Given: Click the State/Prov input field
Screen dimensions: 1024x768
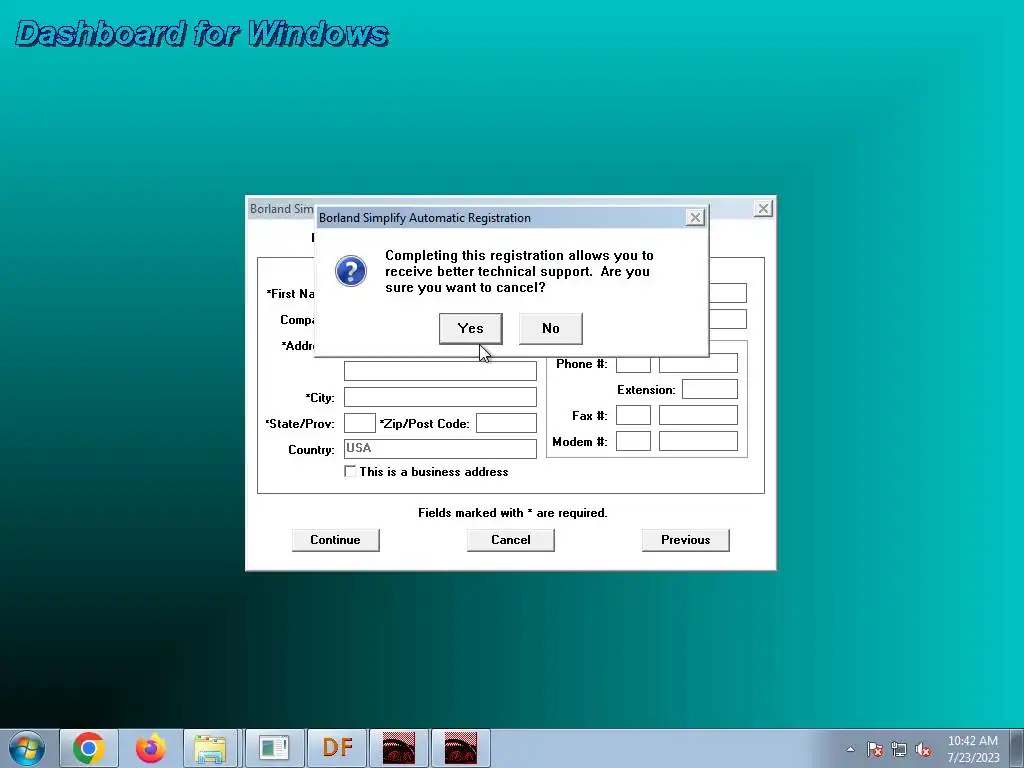Looking at the screenshot, I should click(x=360, y=423).
